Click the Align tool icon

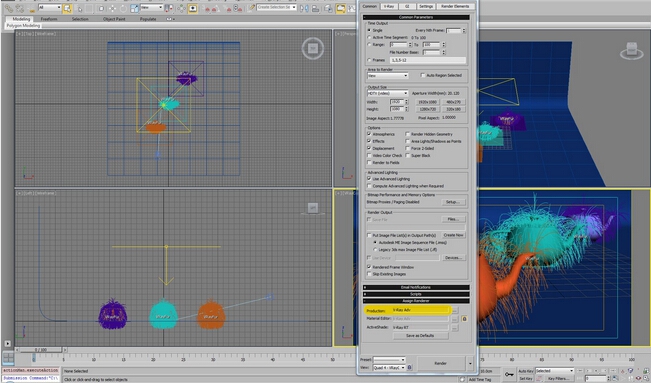tap(316, 8)
